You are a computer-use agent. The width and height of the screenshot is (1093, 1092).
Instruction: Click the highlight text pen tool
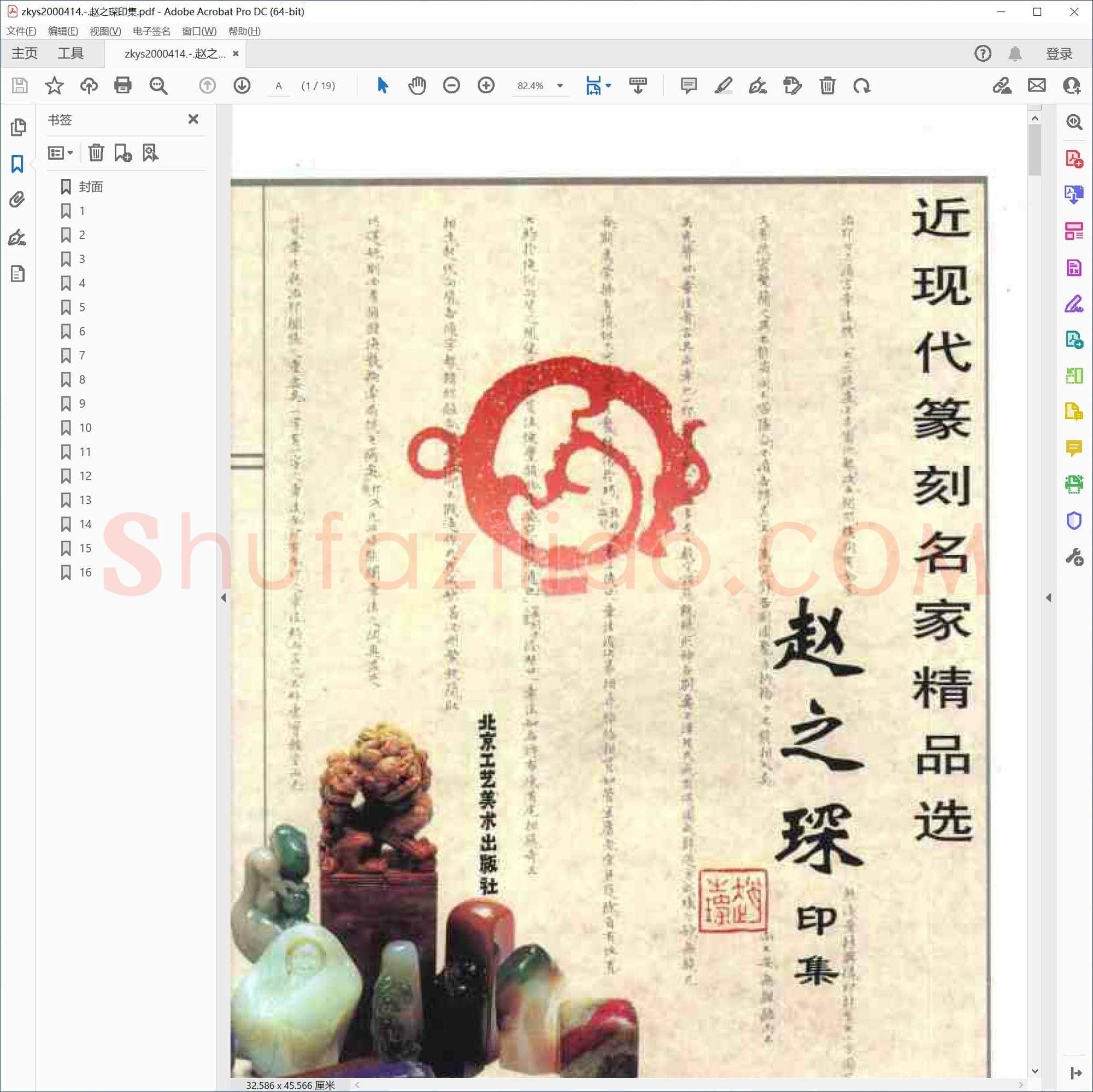pos(724,85)
